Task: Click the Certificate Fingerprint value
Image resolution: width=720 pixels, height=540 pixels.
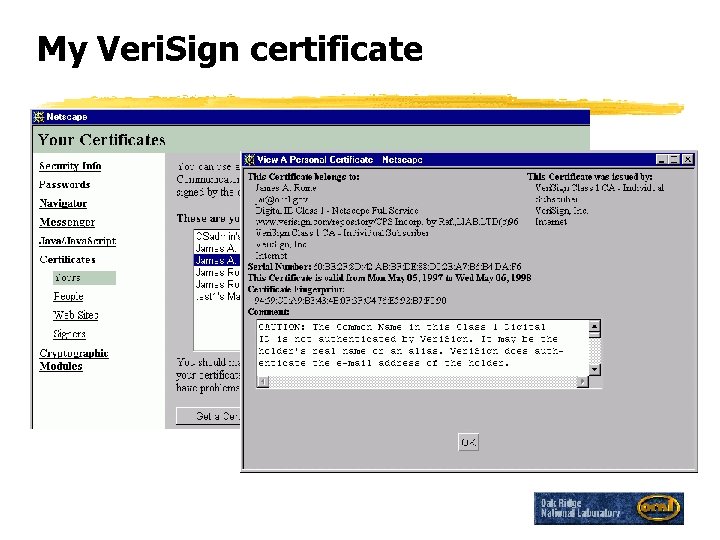Action: [x=350, y=301]
